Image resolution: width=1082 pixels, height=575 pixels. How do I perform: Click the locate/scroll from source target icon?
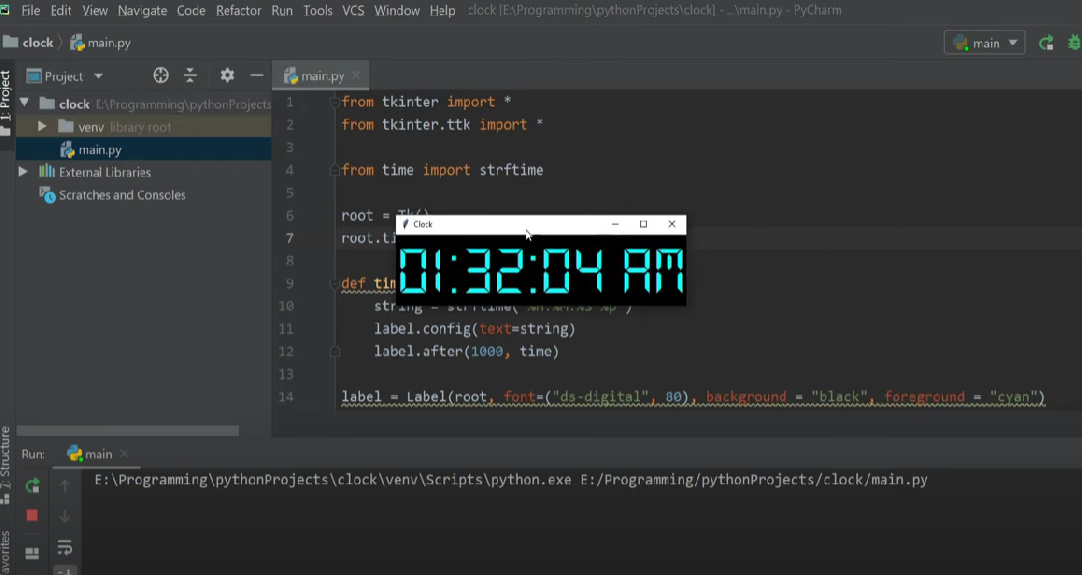(x=161, y=76)
